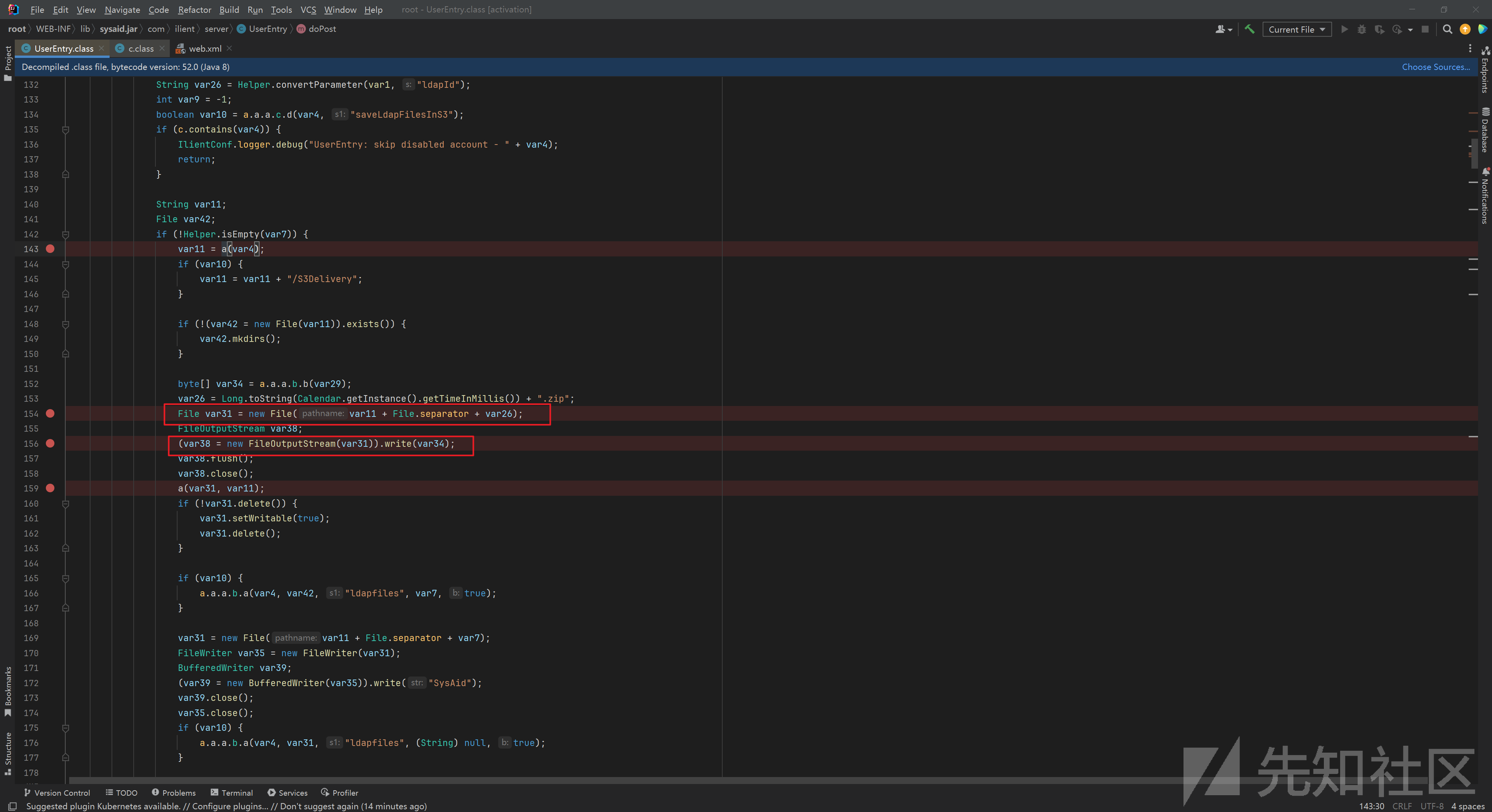Click the Search Everywhere magnifier icon
This screenshot has height=812, width=1492.
click(x=1447, y=29)
